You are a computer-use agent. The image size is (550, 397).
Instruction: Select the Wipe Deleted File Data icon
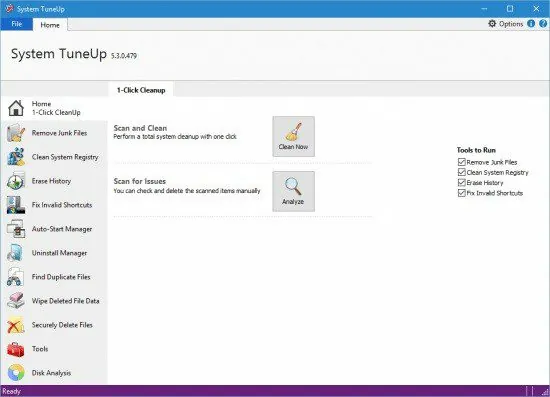[16, 301]
